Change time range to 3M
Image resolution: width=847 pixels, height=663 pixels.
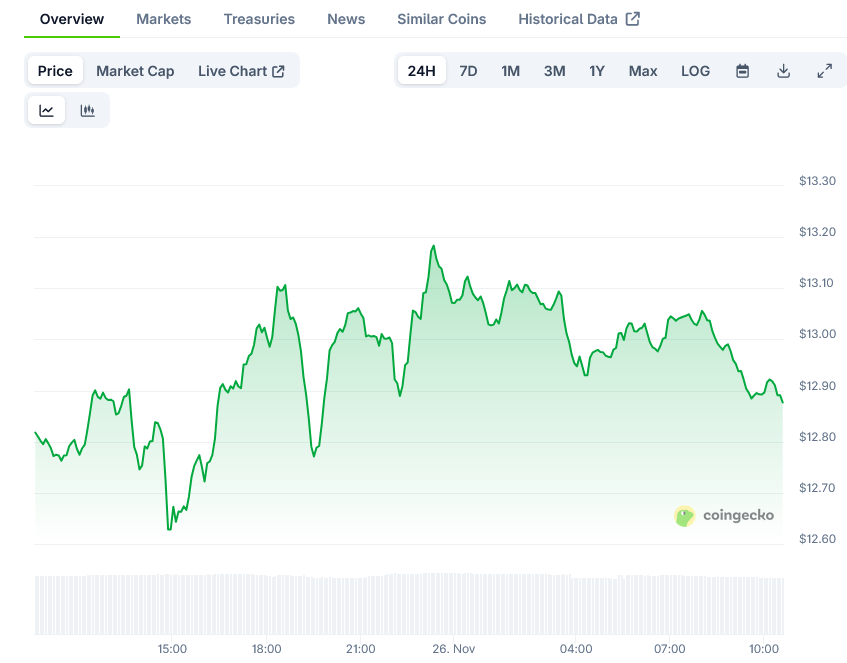[x=554, y=71]
